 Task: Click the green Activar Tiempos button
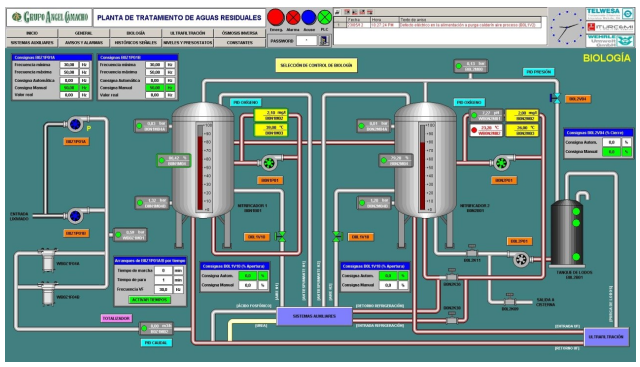(x=150, y=300)
